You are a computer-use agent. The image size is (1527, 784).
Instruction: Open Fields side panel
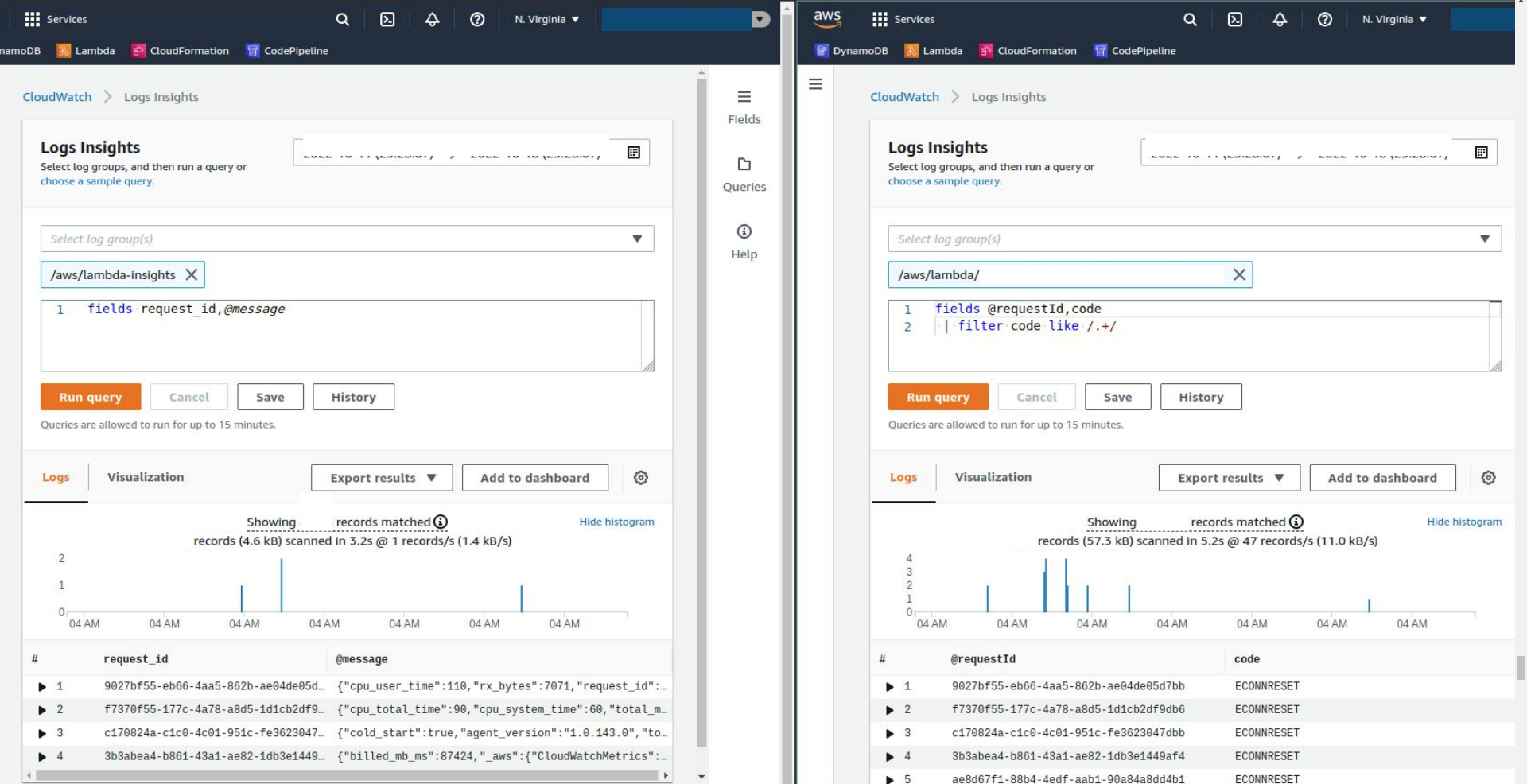click(744, 107)
